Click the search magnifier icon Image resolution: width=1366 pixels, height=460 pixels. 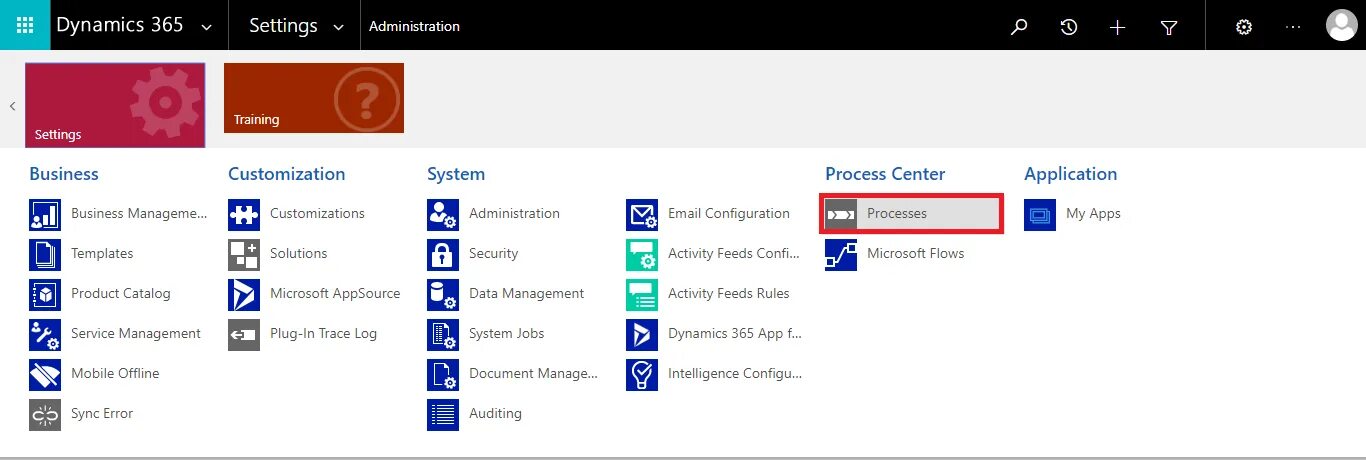coord(1019,27)
